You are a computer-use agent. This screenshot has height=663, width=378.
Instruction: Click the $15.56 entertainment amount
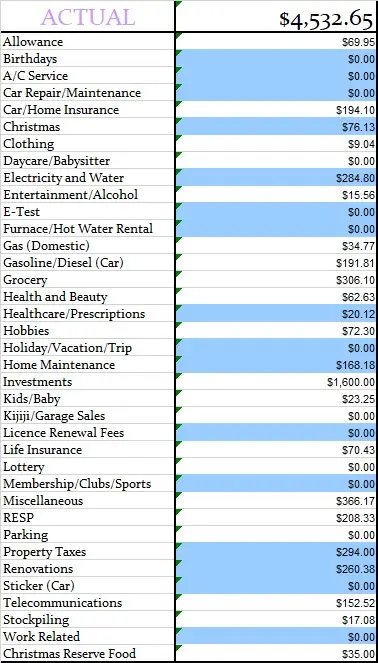click(359, 195)
